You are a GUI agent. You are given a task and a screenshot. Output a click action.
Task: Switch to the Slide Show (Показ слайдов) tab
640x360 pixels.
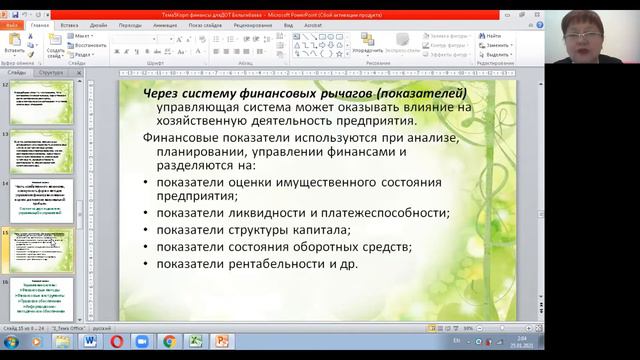(205, 25)
